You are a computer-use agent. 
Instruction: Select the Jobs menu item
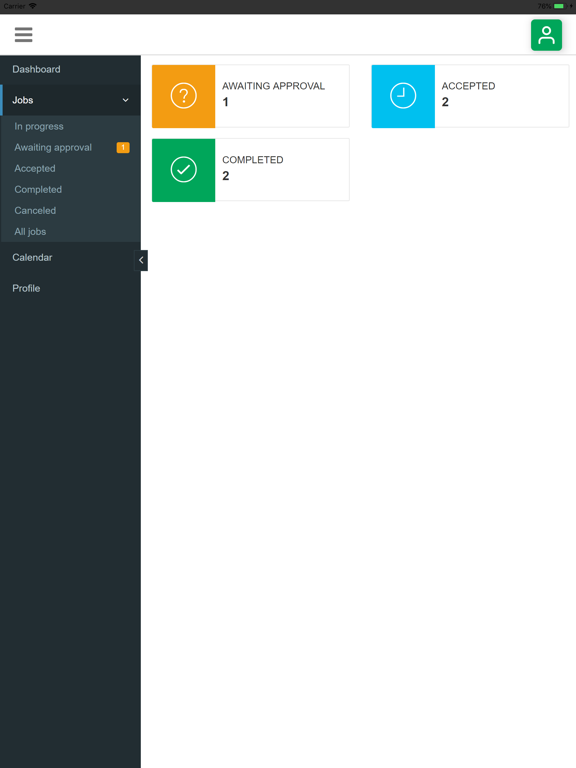click(x=71, y=100)
